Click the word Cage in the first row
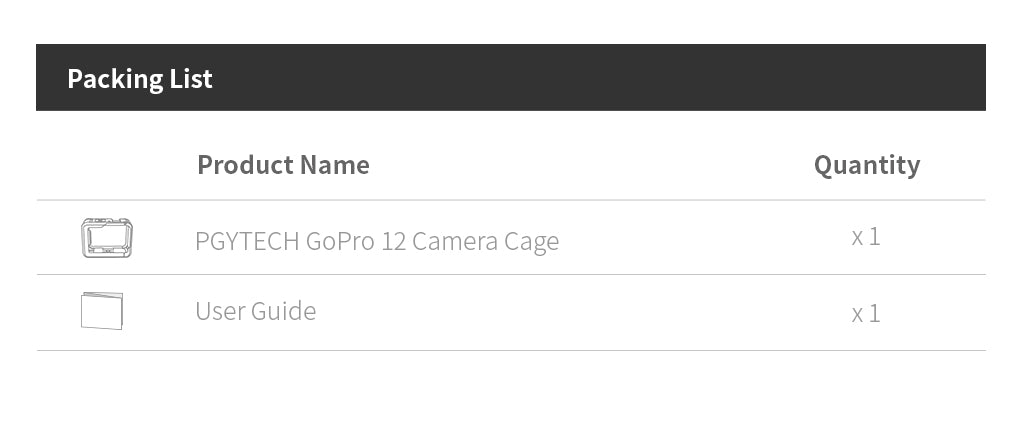 532,242
